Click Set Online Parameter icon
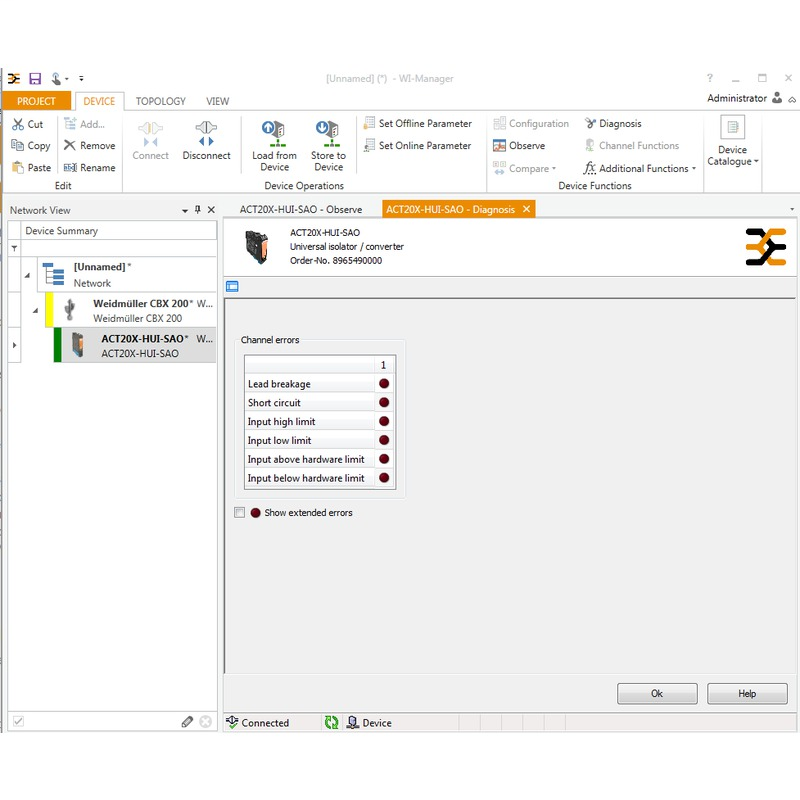 [369, 146]
